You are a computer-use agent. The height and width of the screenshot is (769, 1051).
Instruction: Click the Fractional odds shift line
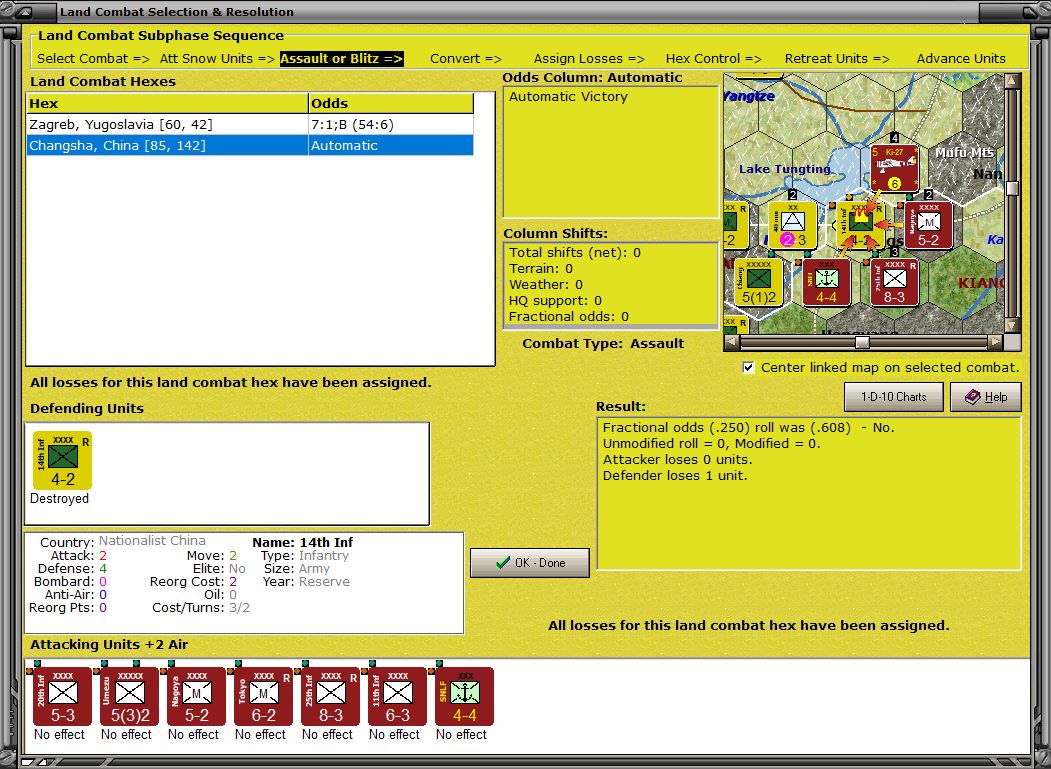tap(568, 316)
